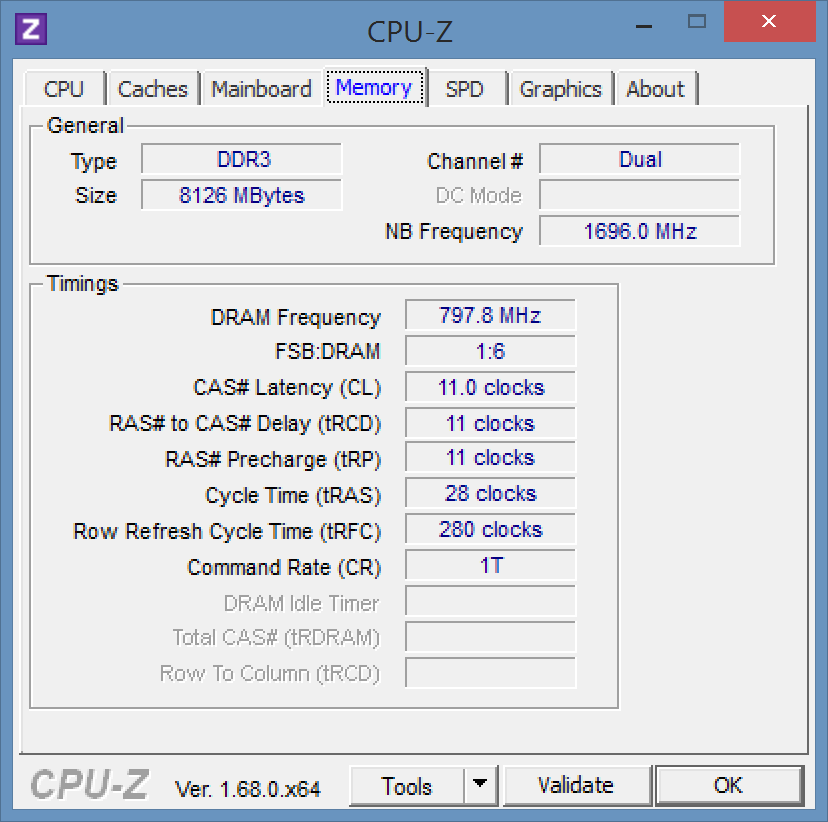828x822 pixels.
Task: Click the 1:6 FSB:DRAM ratio value
Action: pyautogui.click(x=491, y=351)
